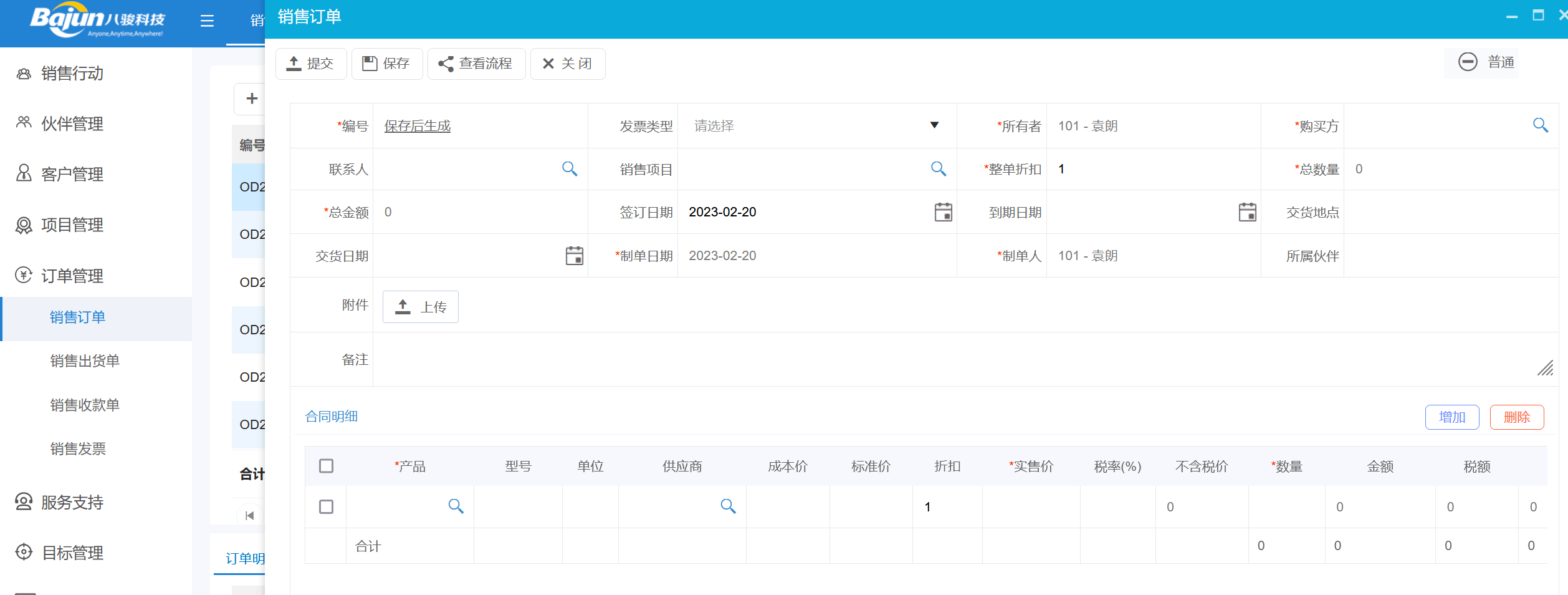1568x595 pixels.
Task: Open the 交货日期 calendar picker
Action: pyautogui.click(x=573, y=256)
